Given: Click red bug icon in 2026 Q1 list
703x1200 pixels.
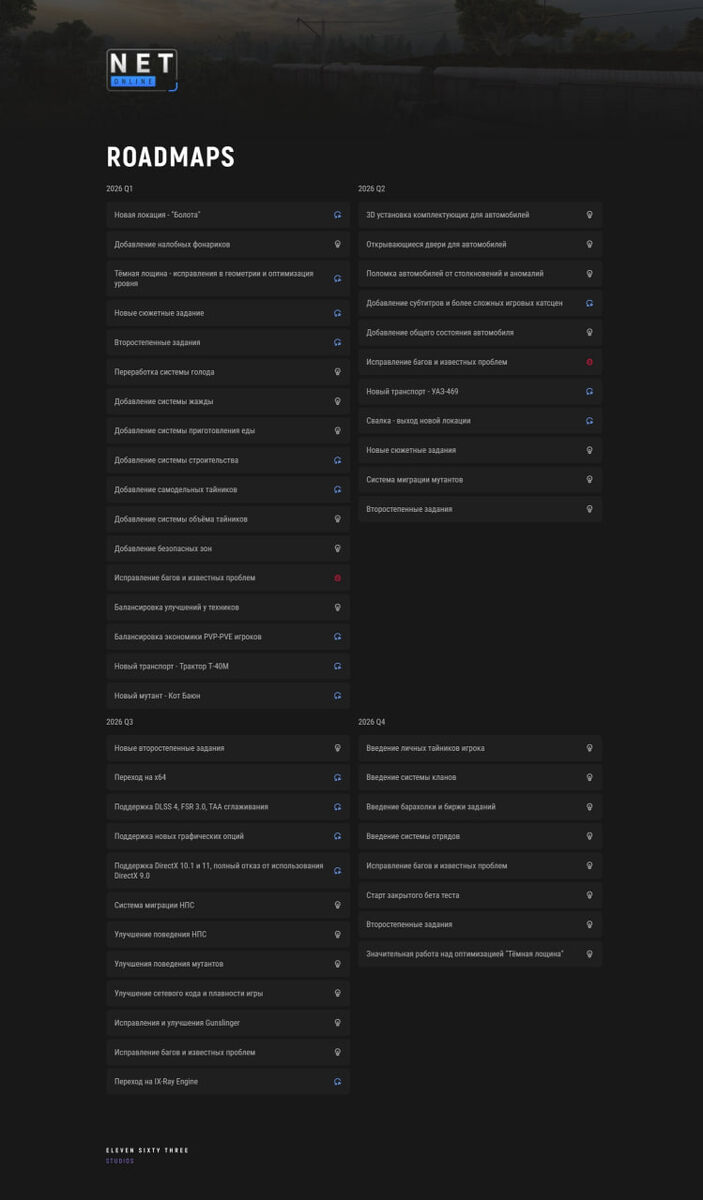Looking at the screenshot, I should 338,578.
